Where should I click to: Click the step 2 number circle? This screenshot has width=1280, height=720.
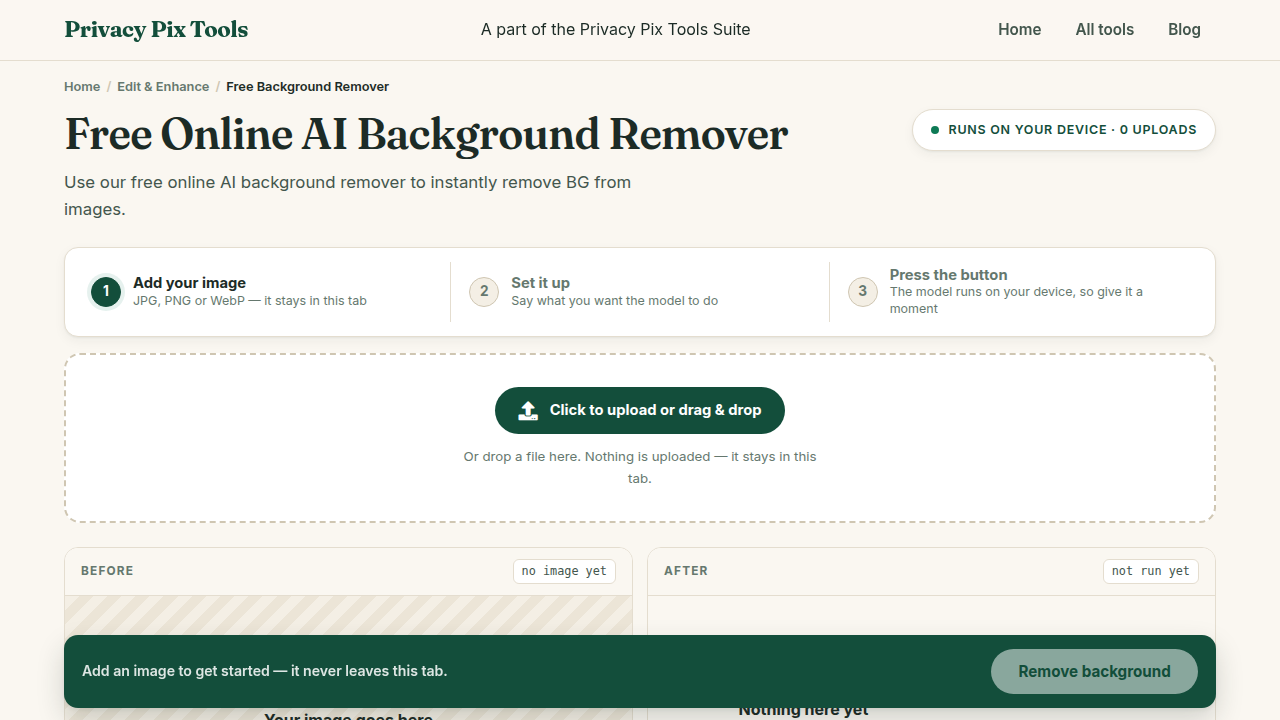(x=484, y=292)
